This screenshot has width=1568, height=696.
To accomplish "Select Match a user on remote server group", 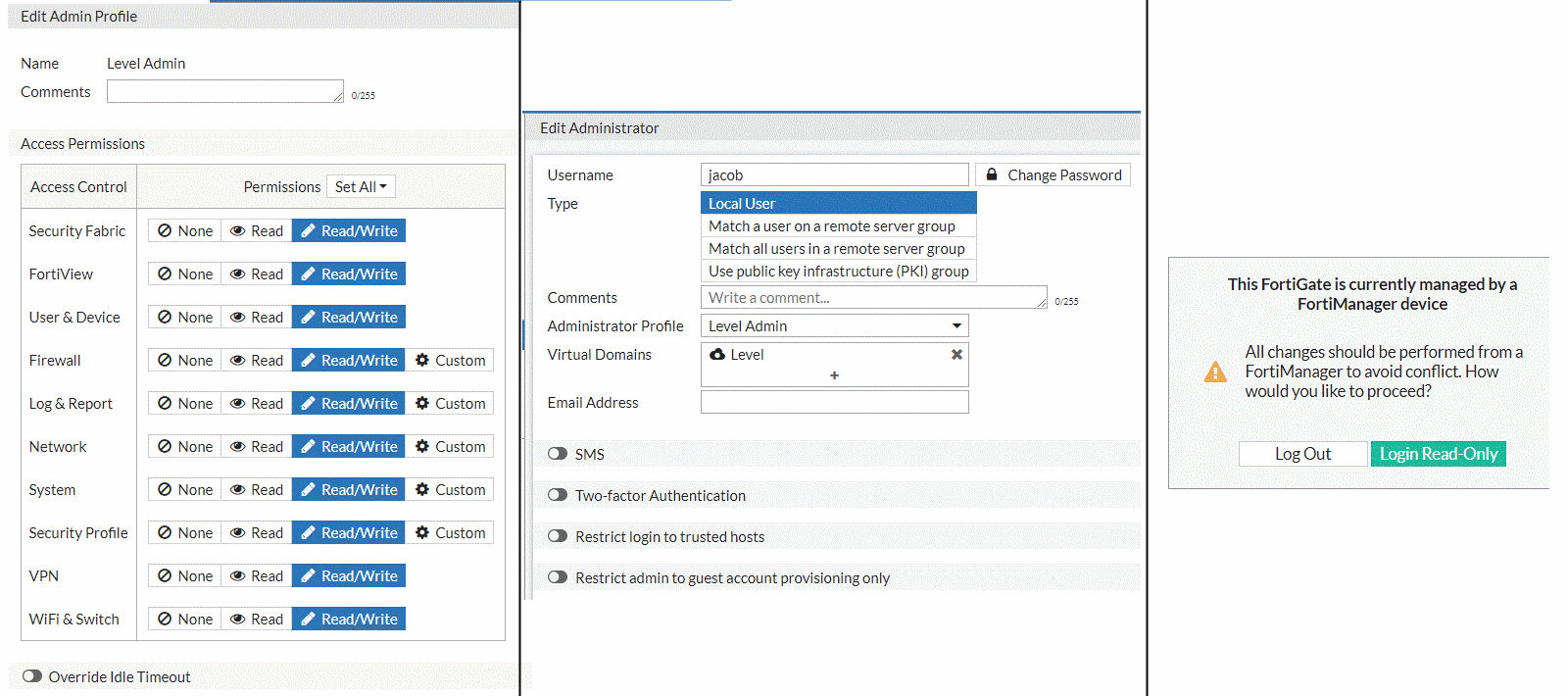I will tap(839, 225).
